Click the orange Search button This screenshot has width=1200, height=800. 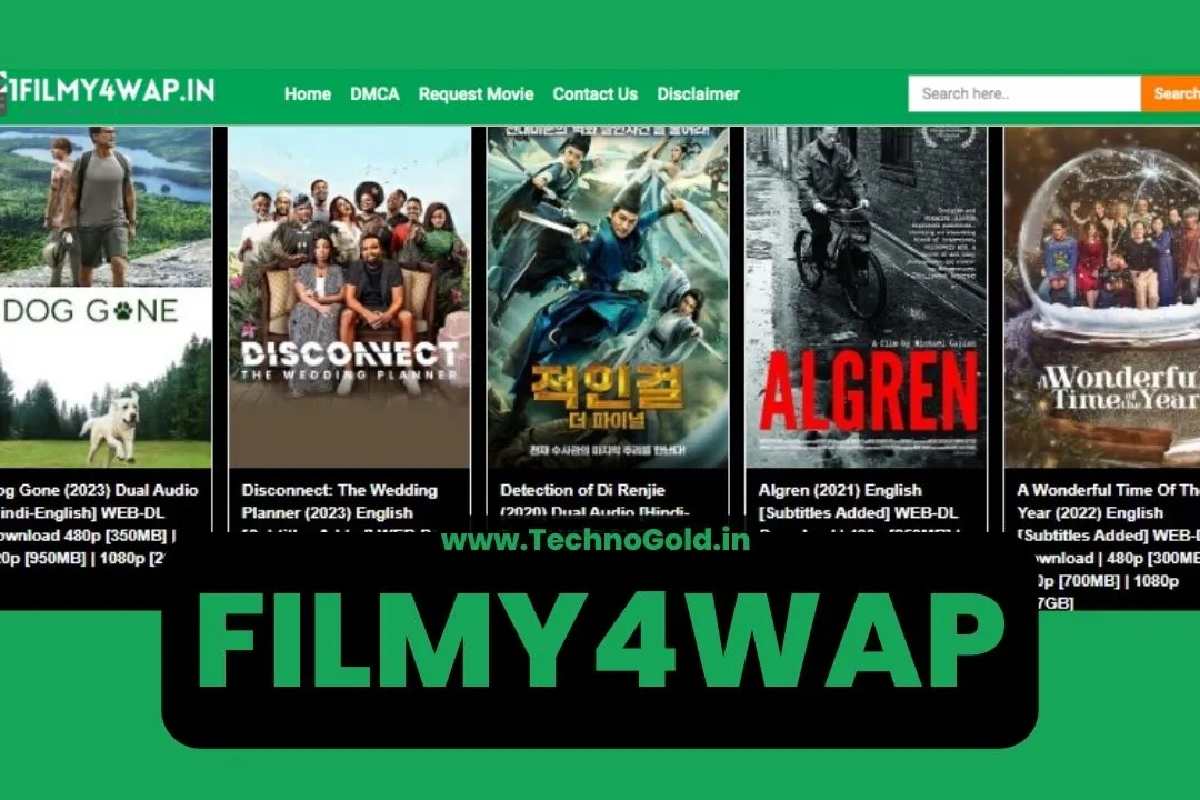point(1171,94)
